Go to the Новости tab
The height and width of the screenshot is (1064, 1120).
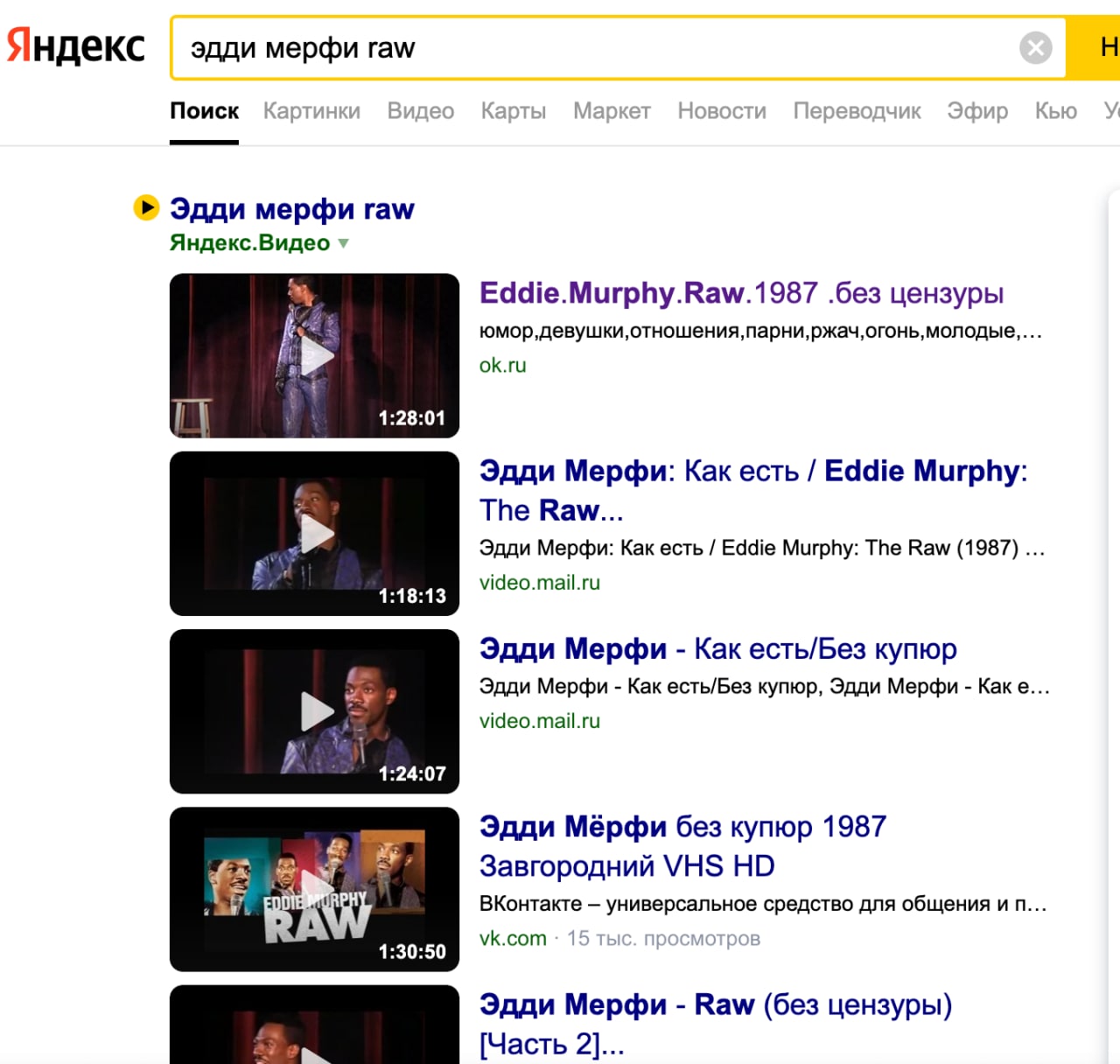pyautogui.click(x=722, y=111)
